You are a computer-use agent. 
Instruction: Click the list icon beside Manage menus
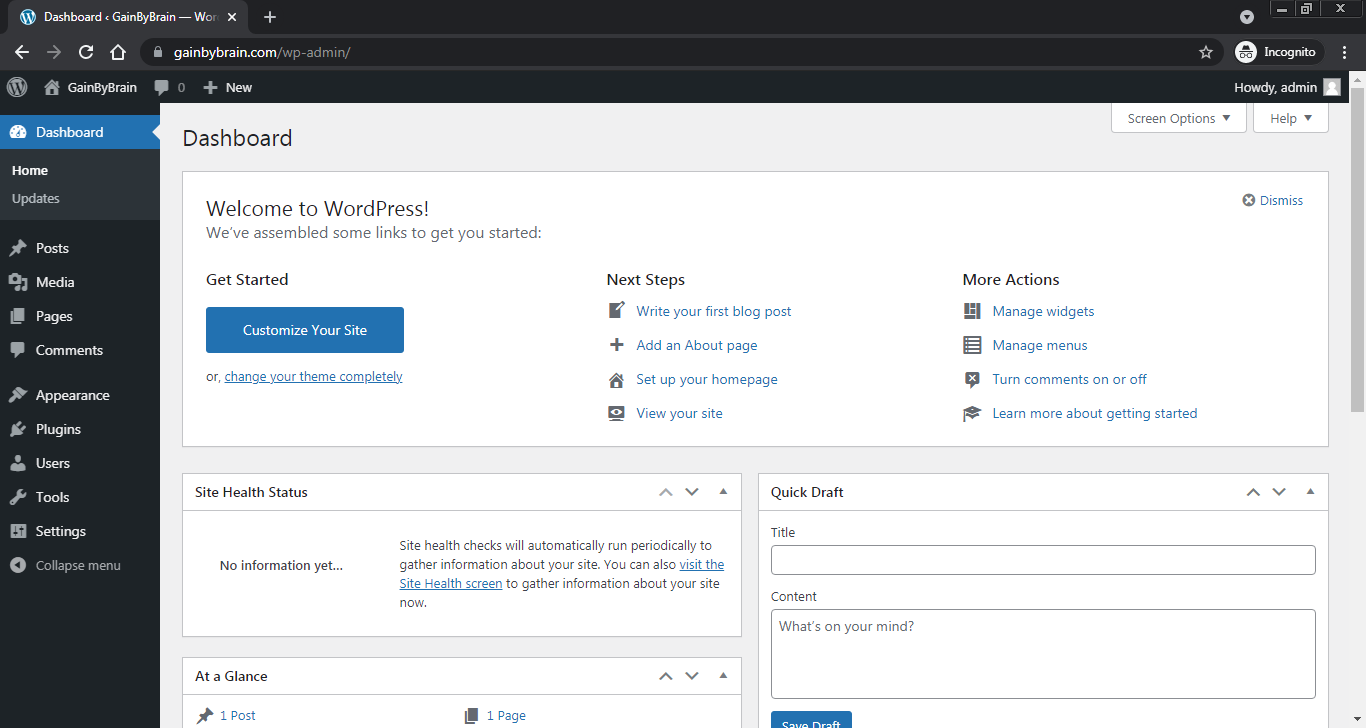[972, 345]
